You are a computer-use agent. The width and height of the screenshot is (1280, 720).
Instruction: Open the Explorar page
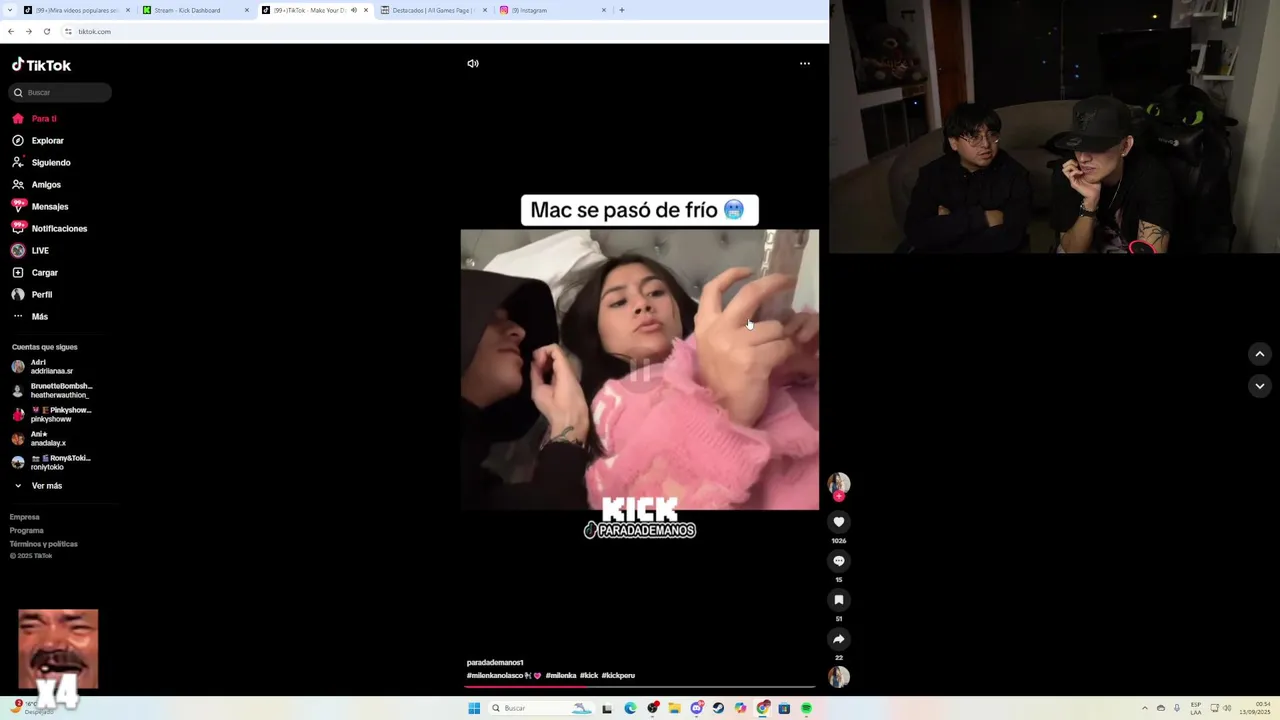[38, 141]
